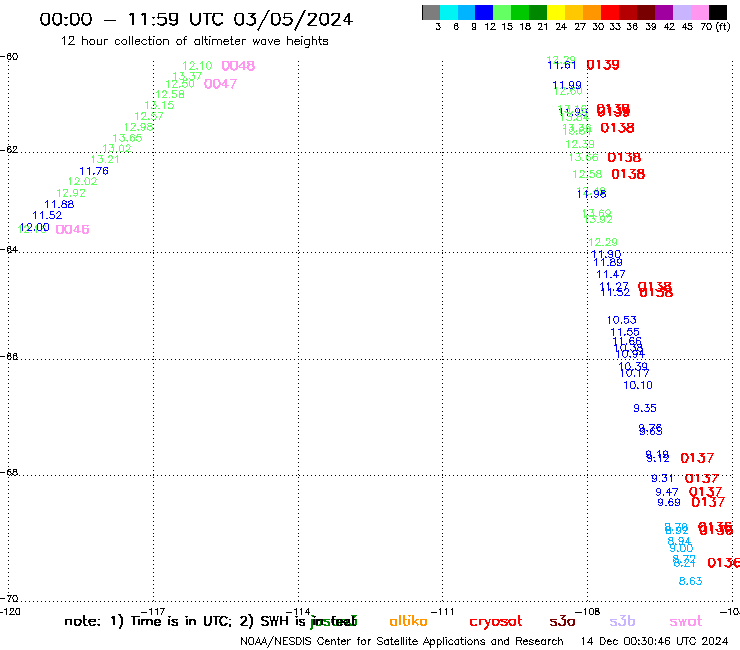Click the 'note: 1) Time is in UTC' footnote

click(x=148, y=621)
